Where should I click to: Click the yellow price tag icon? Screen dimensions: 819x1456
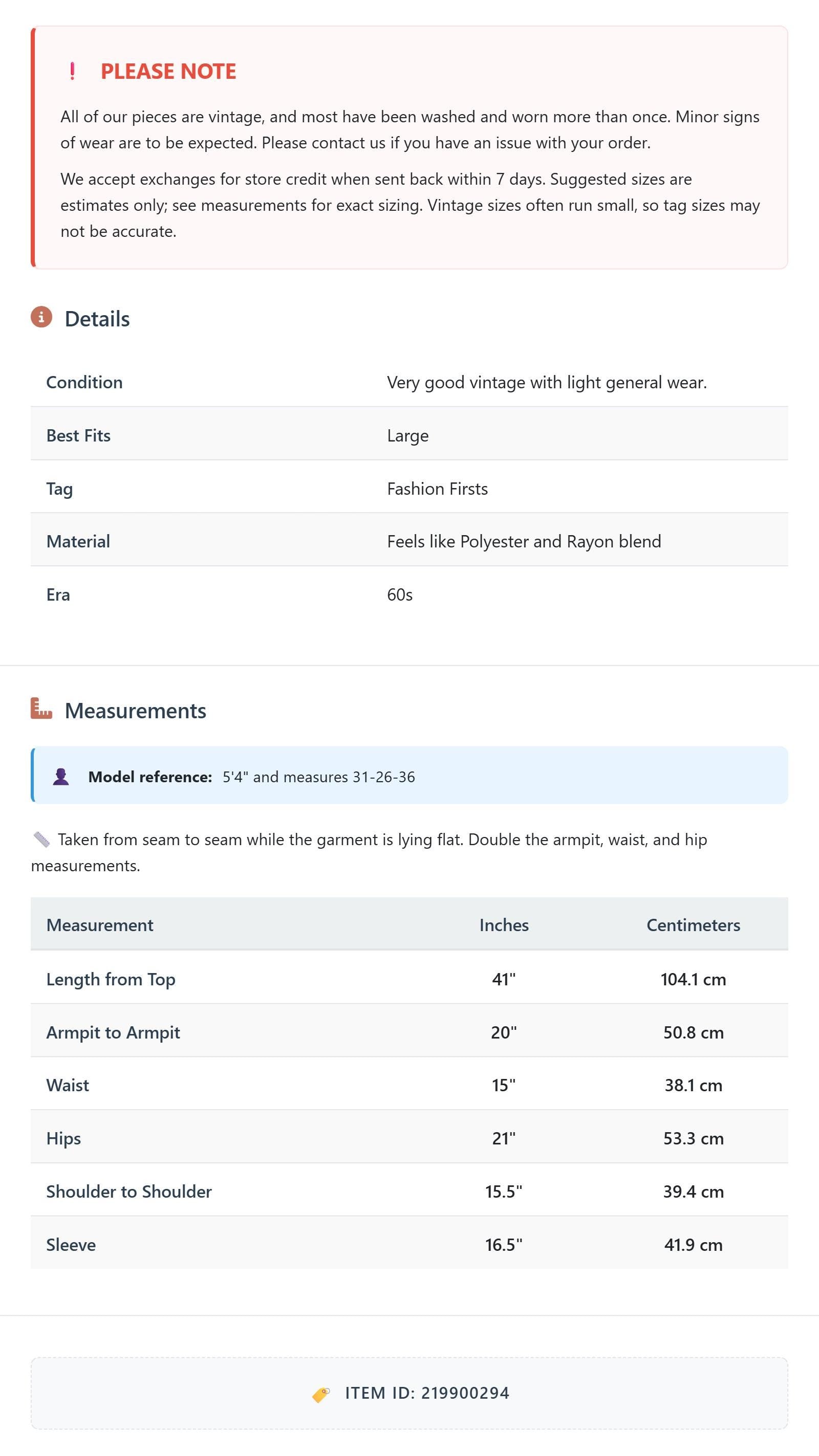pyautogui.click(x=321, y=1395)
